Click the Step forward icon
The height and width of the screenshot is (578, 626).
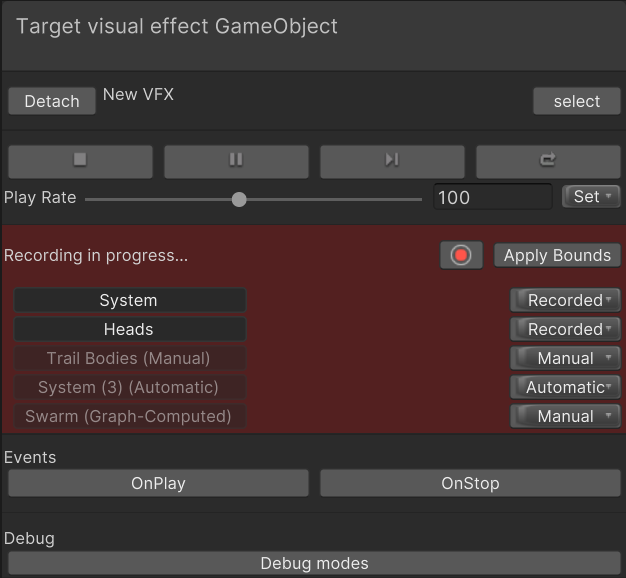392,160
